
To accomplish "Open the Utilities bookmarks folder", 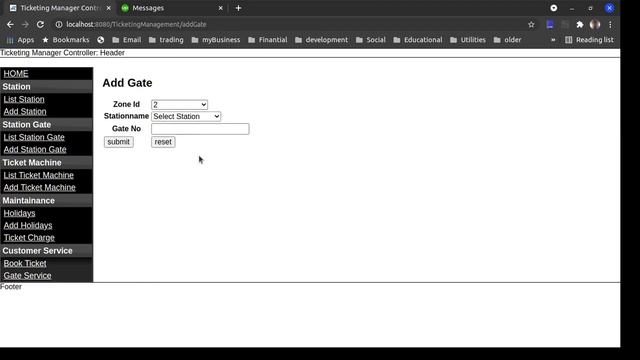I will tap(468, 40).
